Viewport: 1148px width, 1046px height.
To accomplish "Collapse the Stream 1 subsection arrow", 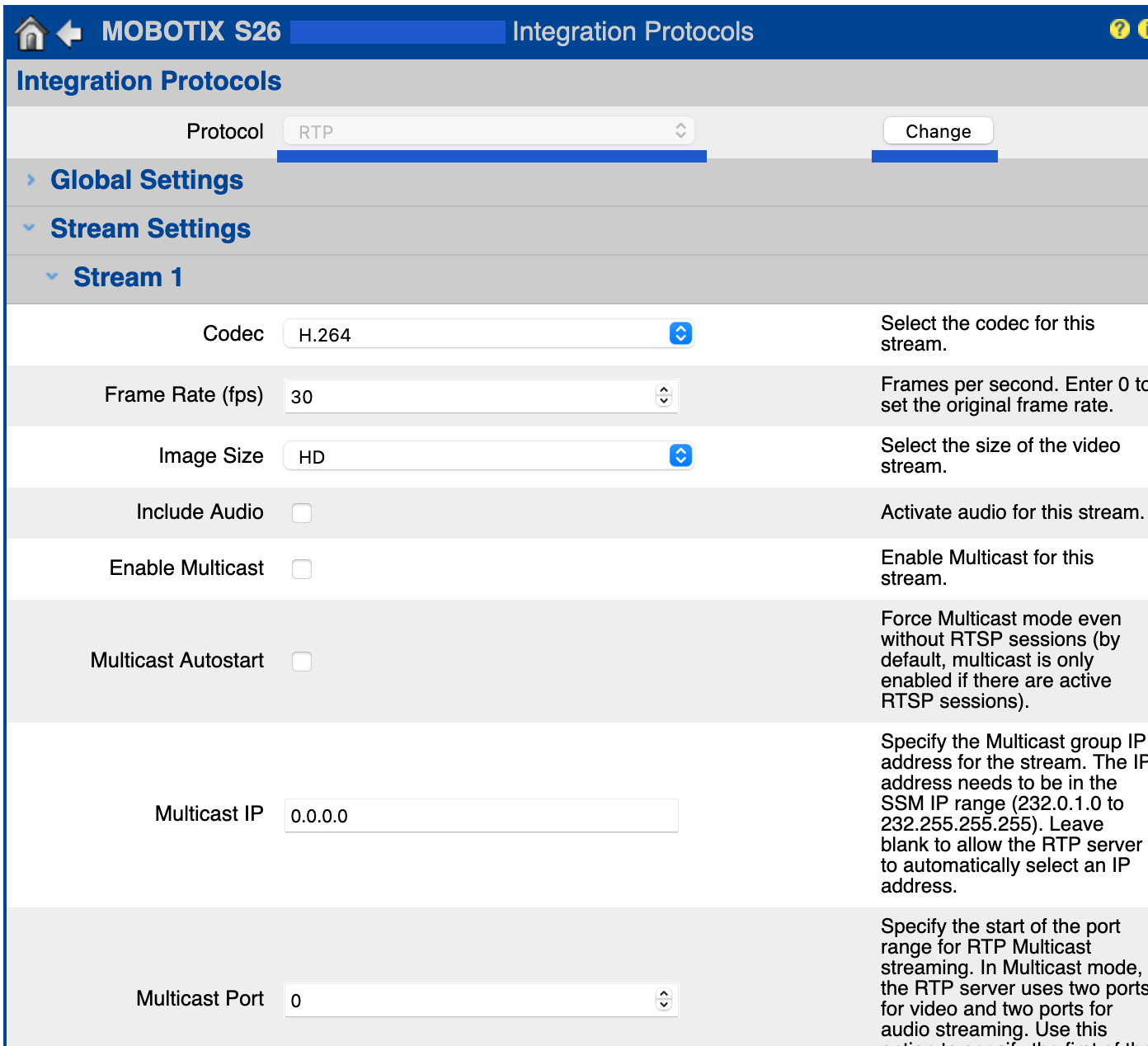I will point(52,277).
